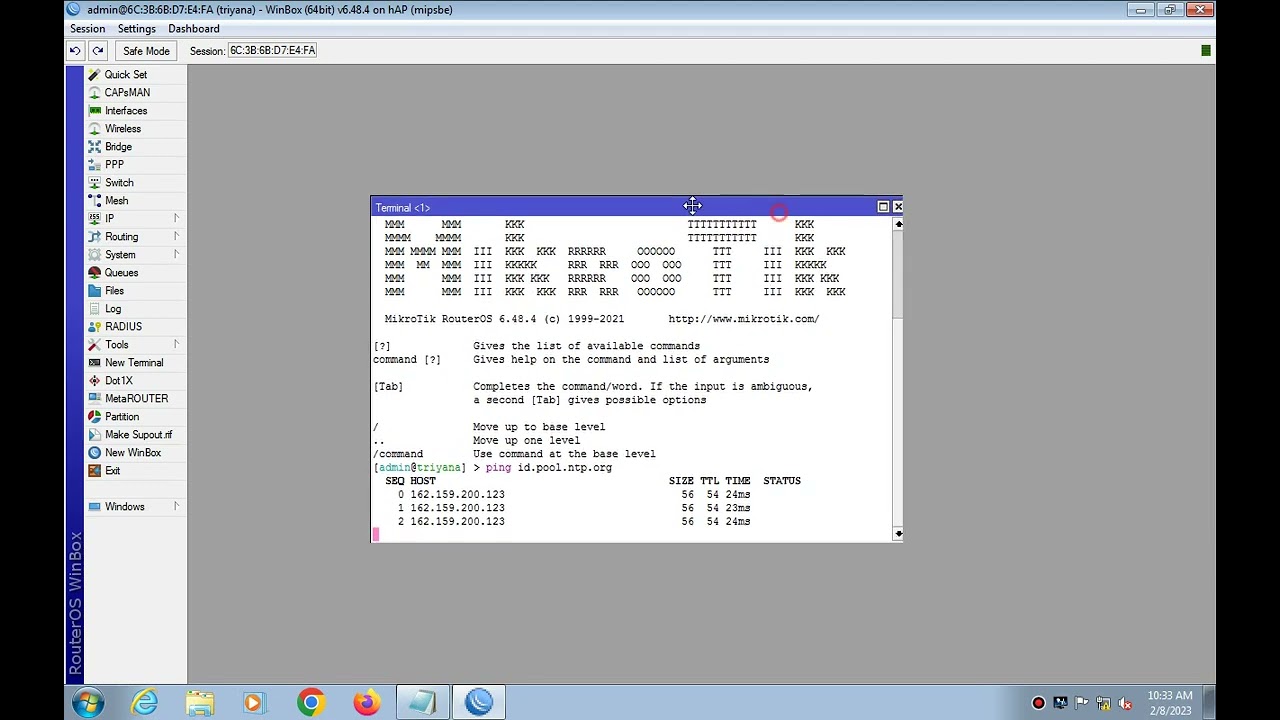Image resolution: width=1280 pixels, height=720 pixels.
Task: Open the Bridge menu icon
Action: (x=94, y=147)
